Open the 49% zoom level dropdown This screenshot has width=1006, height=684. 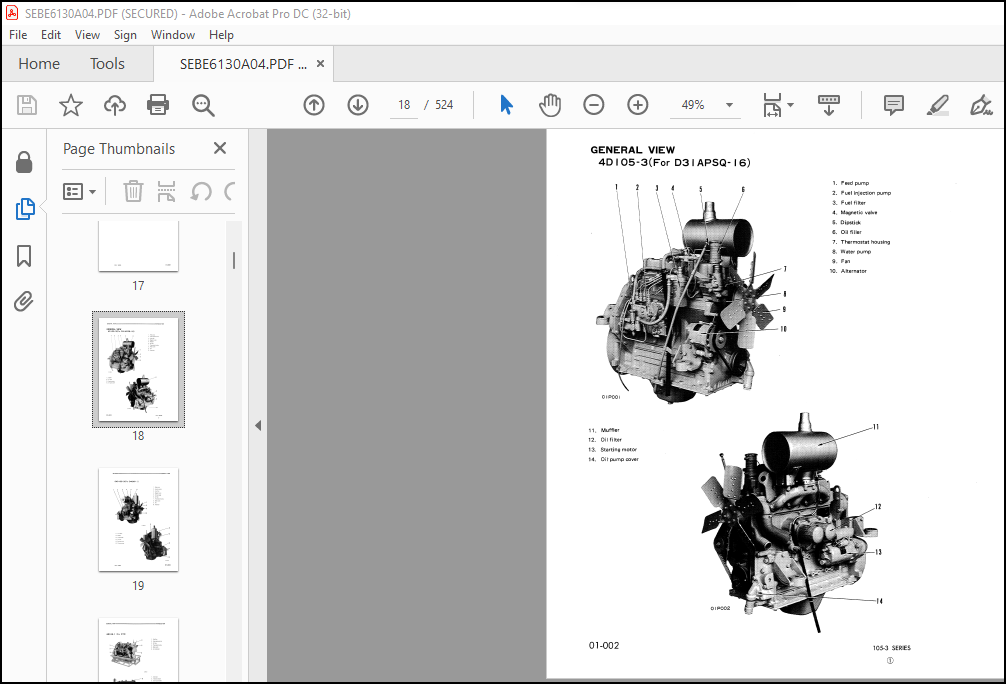point(729,105)
